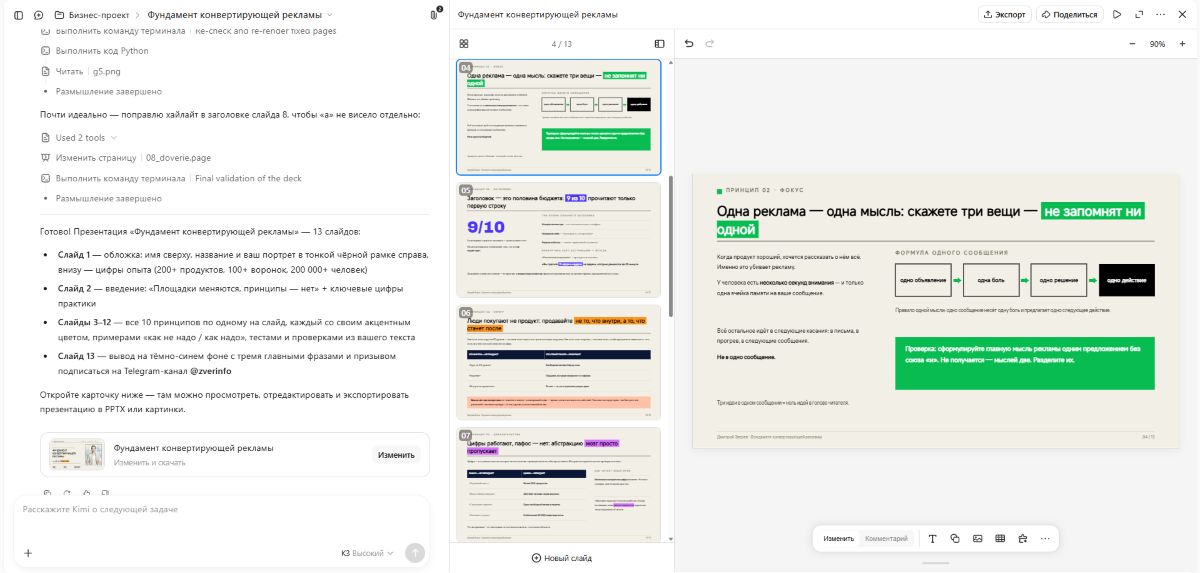The width and height of the screenshot is (1200, 573).
Task: Select slide 04 thumbnail
Action: [559, 117]
